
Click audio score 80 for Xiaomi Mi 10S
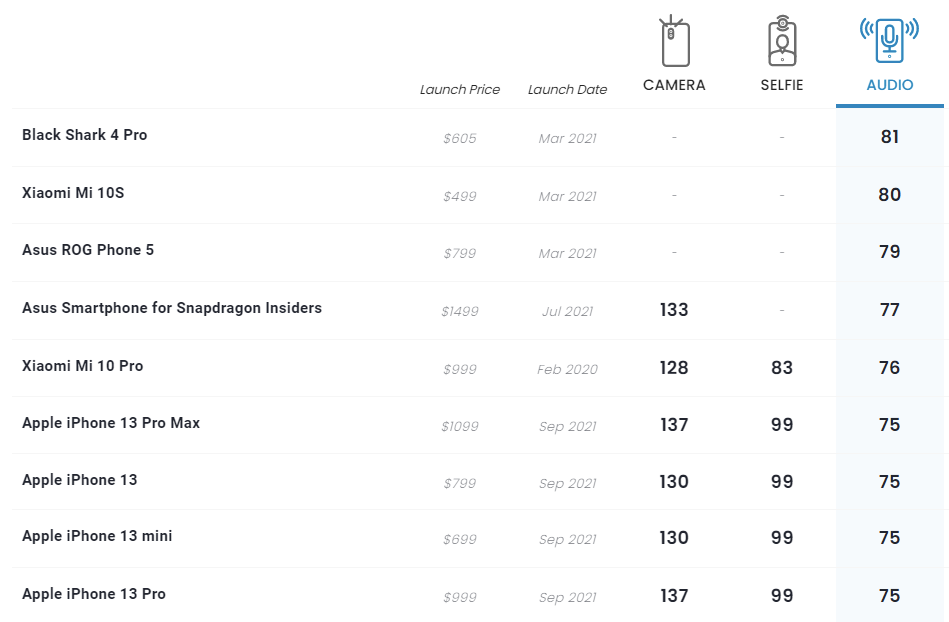click(889, 195)
